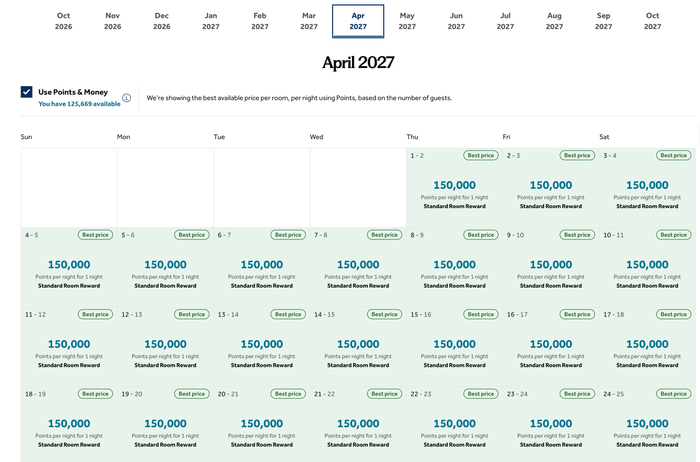
Task: Select the April 15 - 16 night cell
Action: (x=454, y=346)
